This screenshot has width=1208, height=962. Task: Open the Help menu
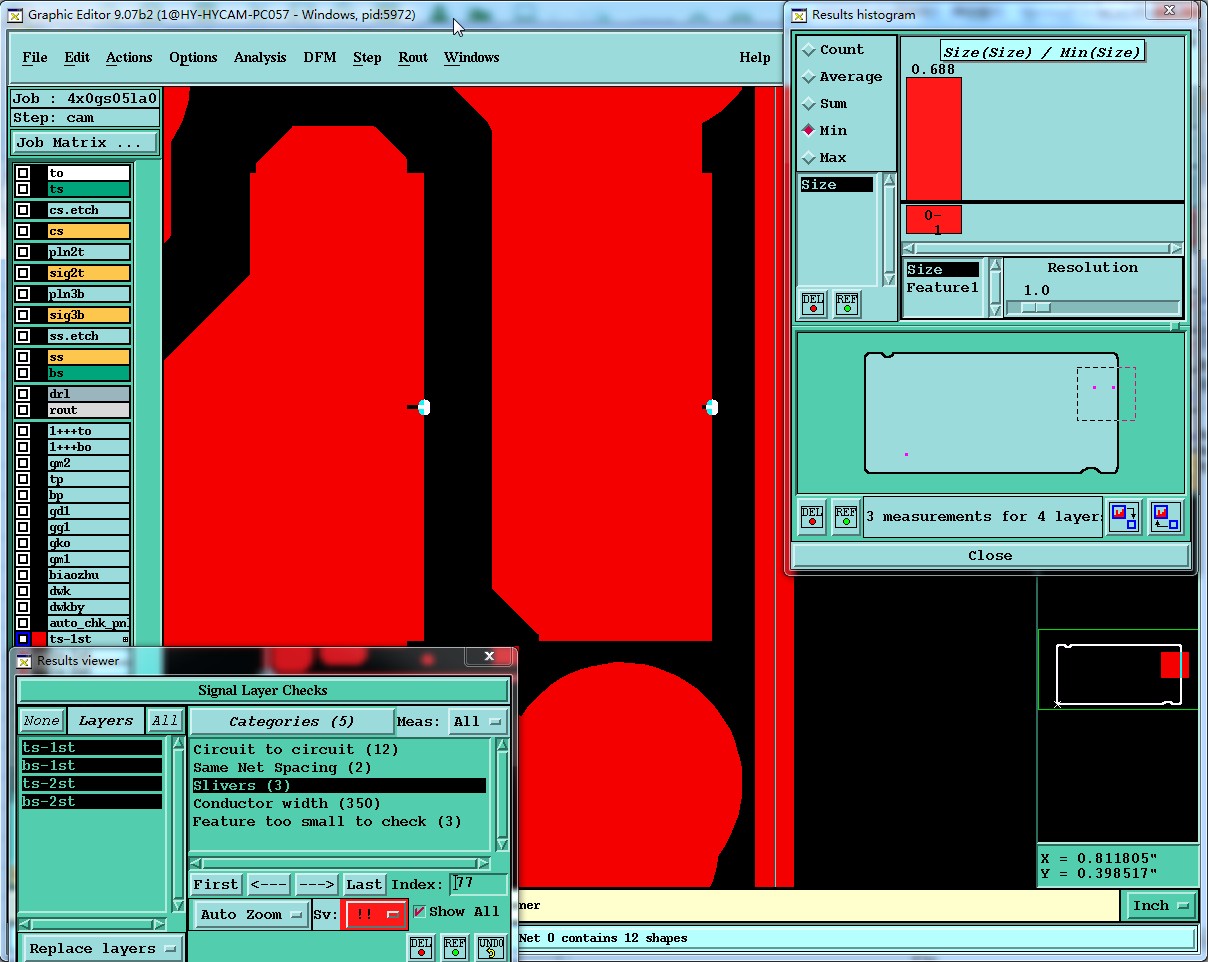(x=755, y=57)
